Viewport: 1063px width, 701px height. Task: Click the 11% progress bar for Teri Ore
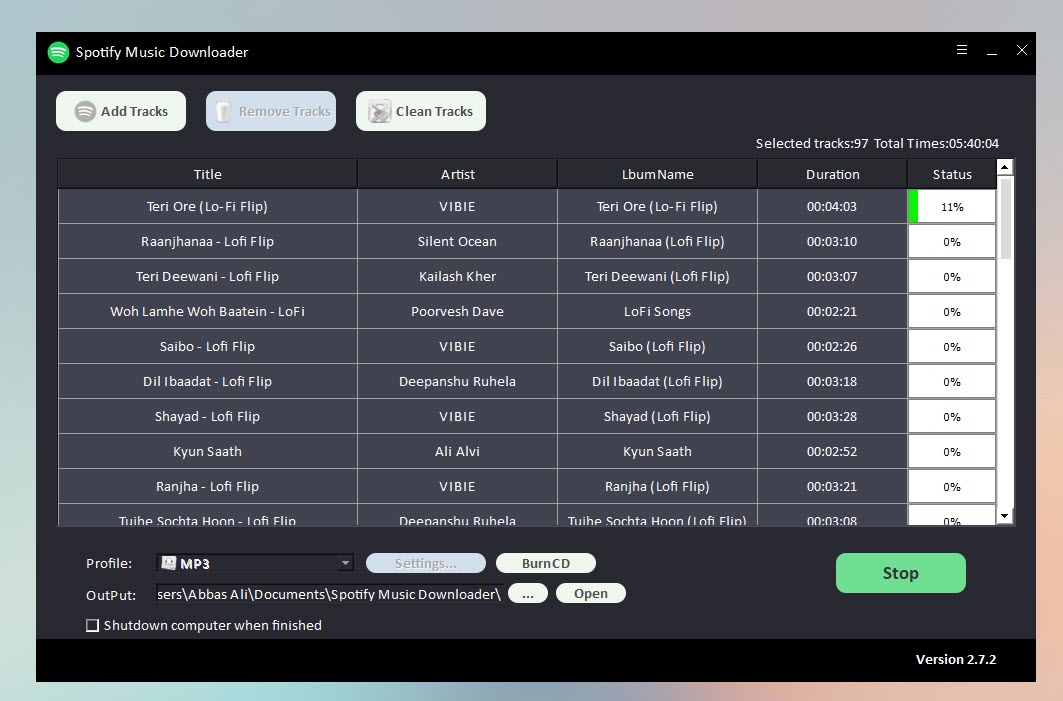pos(952,207)
